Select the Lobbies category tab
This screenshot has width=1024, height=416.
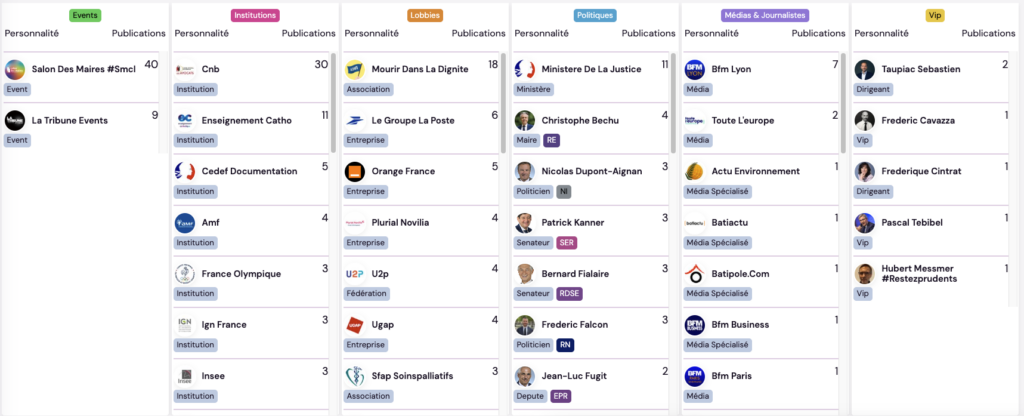pyautogui.click(x=425, y=16)
